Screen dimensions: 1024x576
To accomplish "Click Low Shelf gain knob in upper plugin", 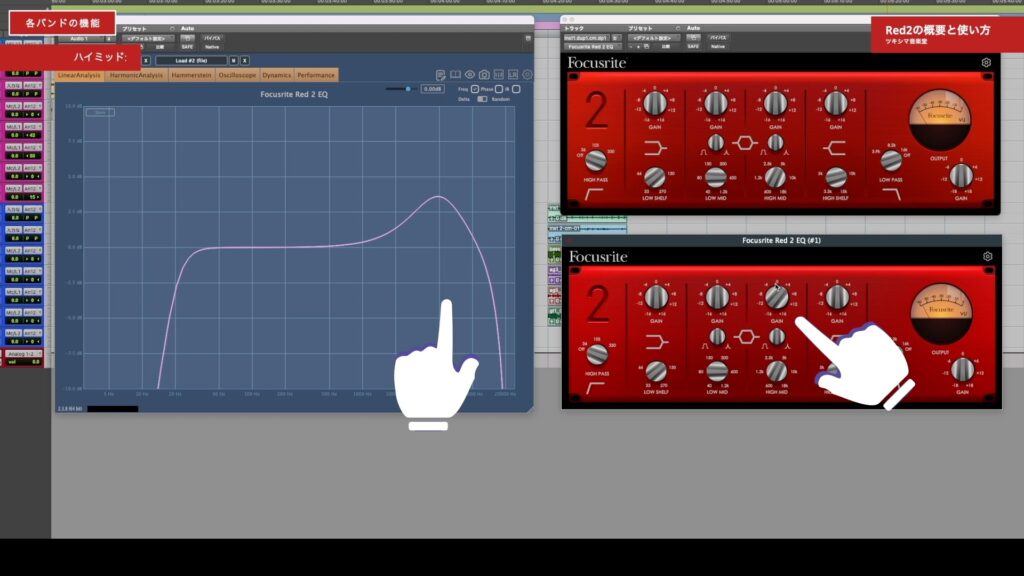I will [654, 103].
